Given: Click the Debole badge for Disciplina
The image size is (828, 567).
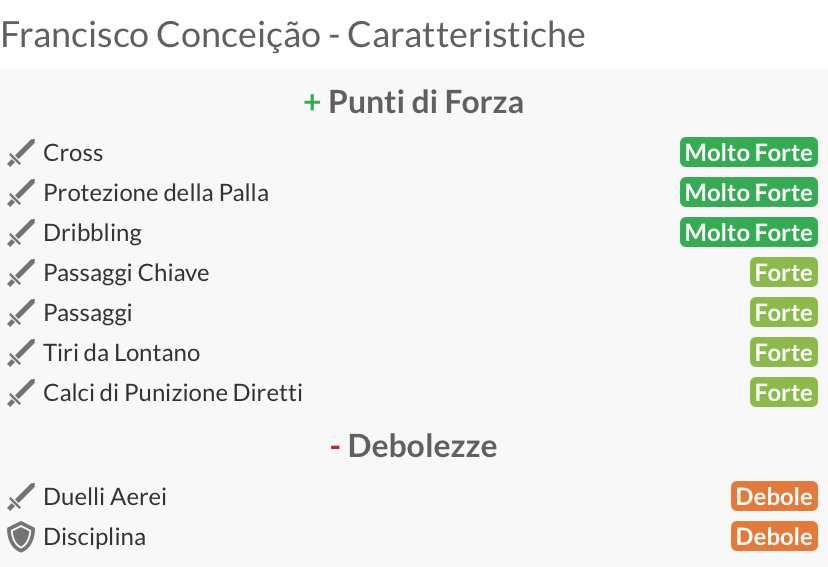Looking at the screenshot, I should (x=774, y=536).
